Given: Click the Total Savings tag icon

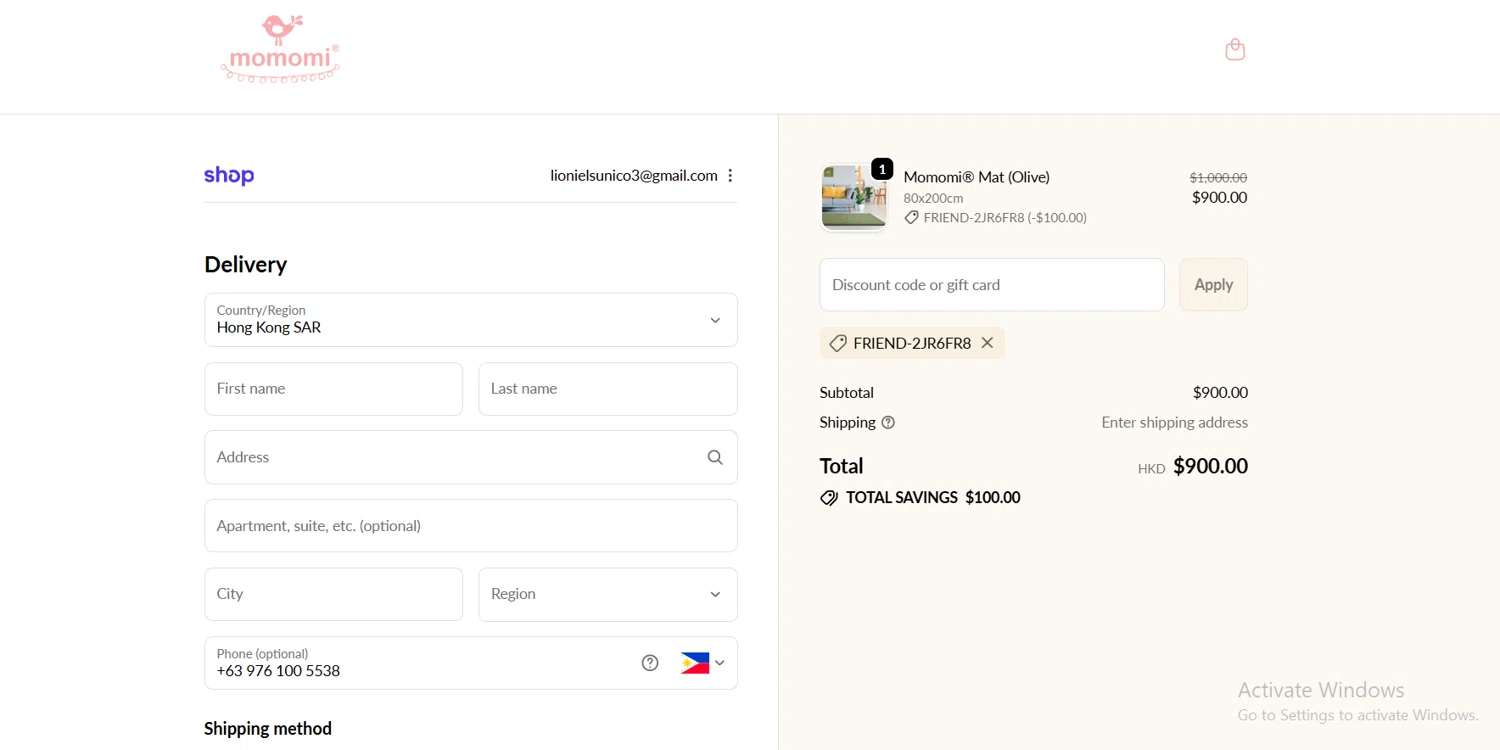Looking at the screenshot, I should coord(829,497).
